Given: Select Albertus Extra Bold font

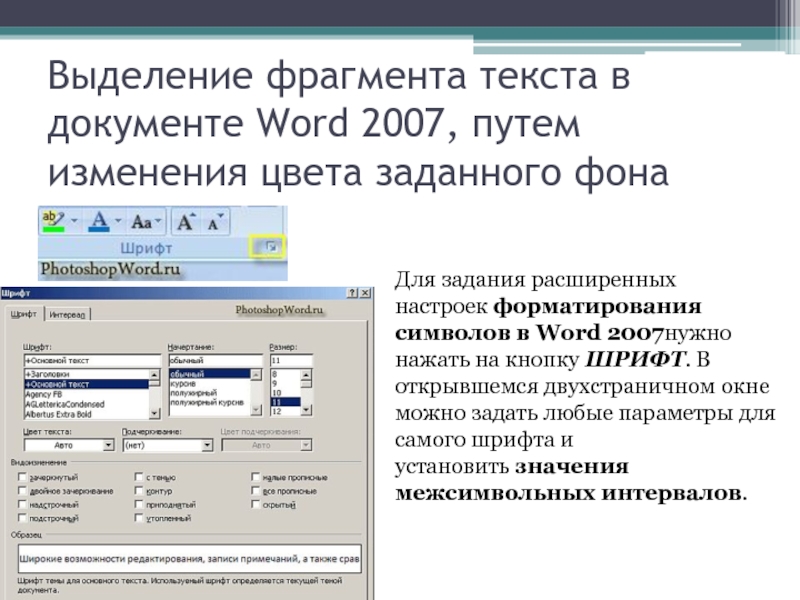Looking at the screenshot, I should tap(86, 414).
